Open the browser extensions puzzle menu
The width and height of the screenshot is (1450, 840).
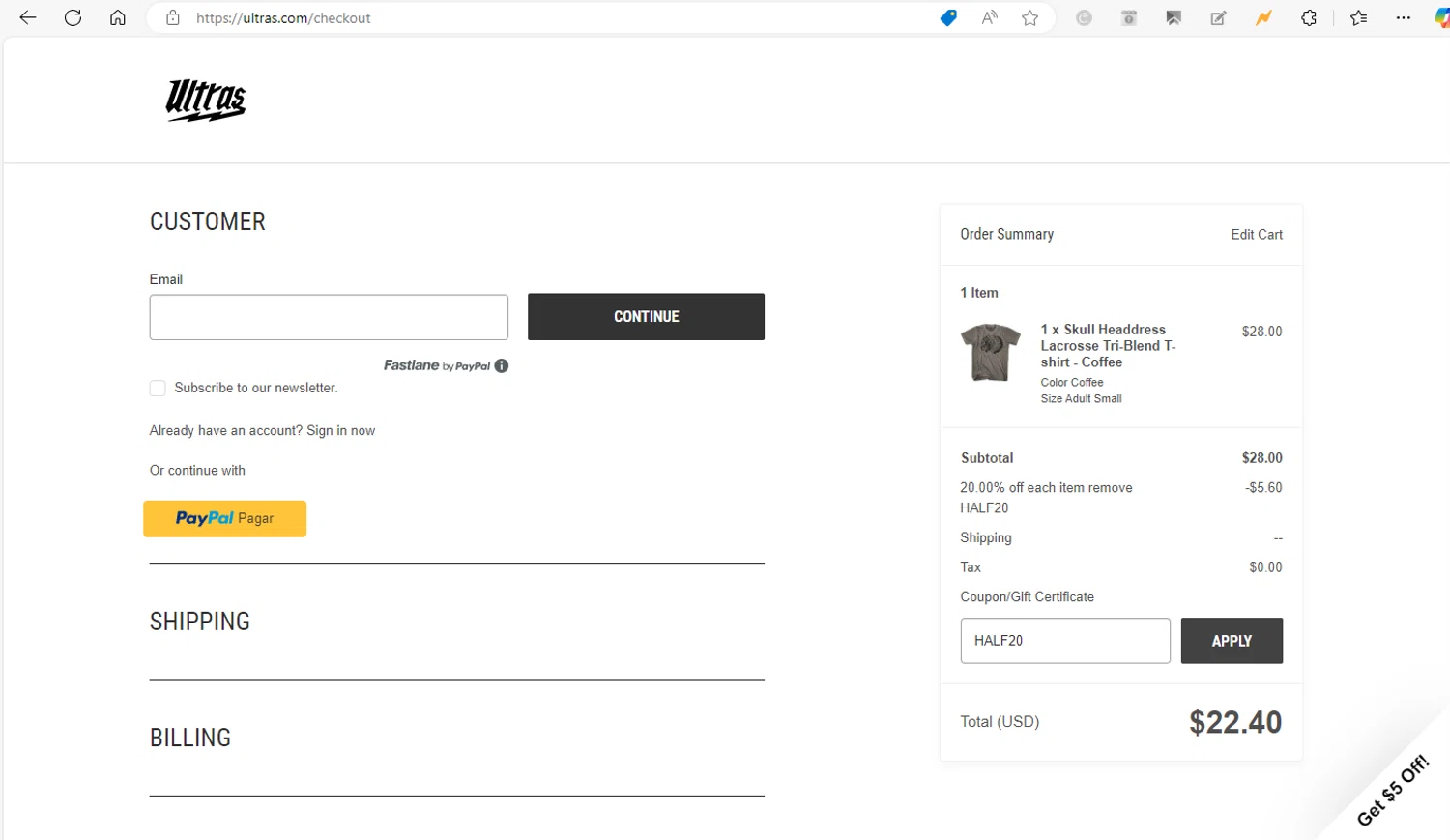(x=1309, y=17)
